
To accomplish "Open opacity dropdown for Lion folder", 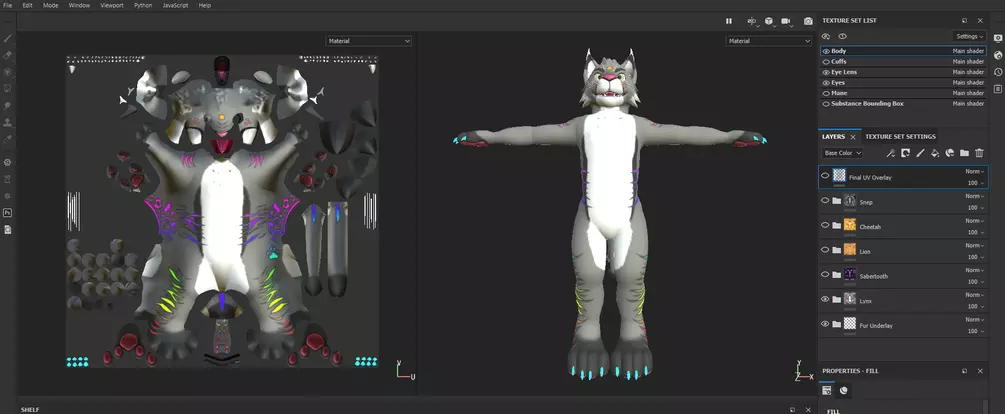I will click(976, 257).
